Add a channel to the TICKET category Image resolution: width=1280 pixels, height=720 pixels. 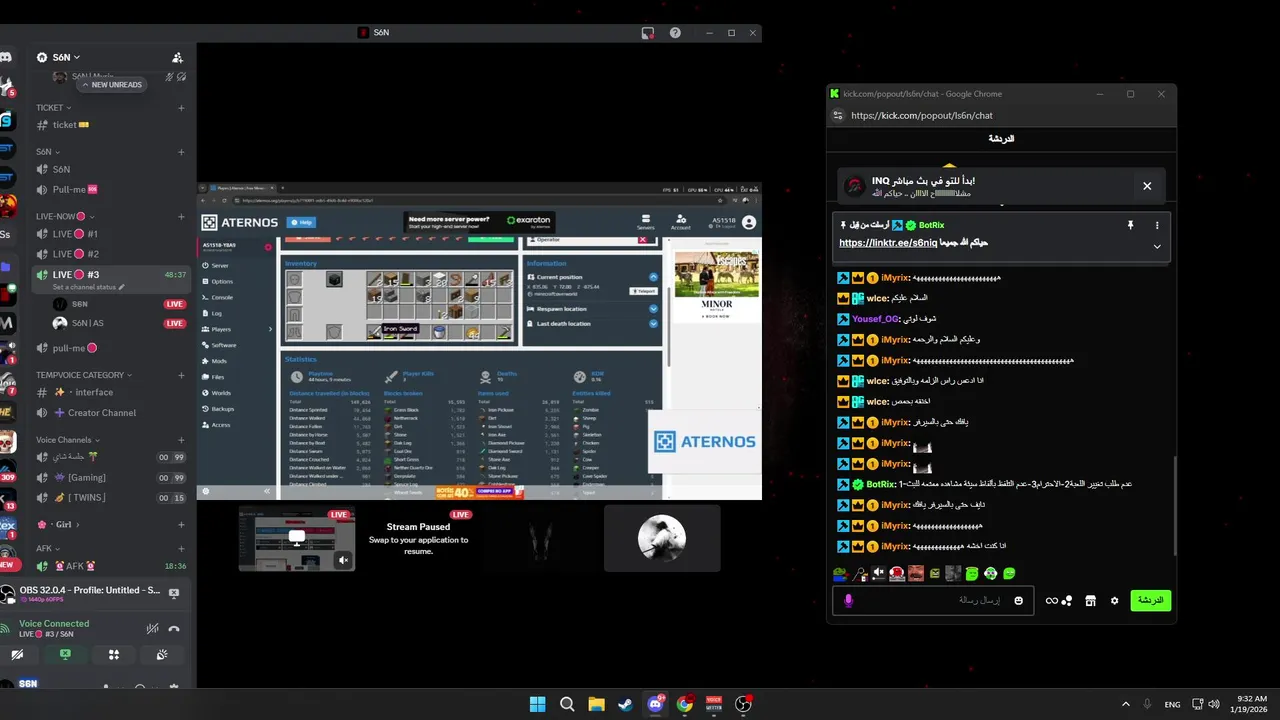pyautogui.click(x=181, y=107)
